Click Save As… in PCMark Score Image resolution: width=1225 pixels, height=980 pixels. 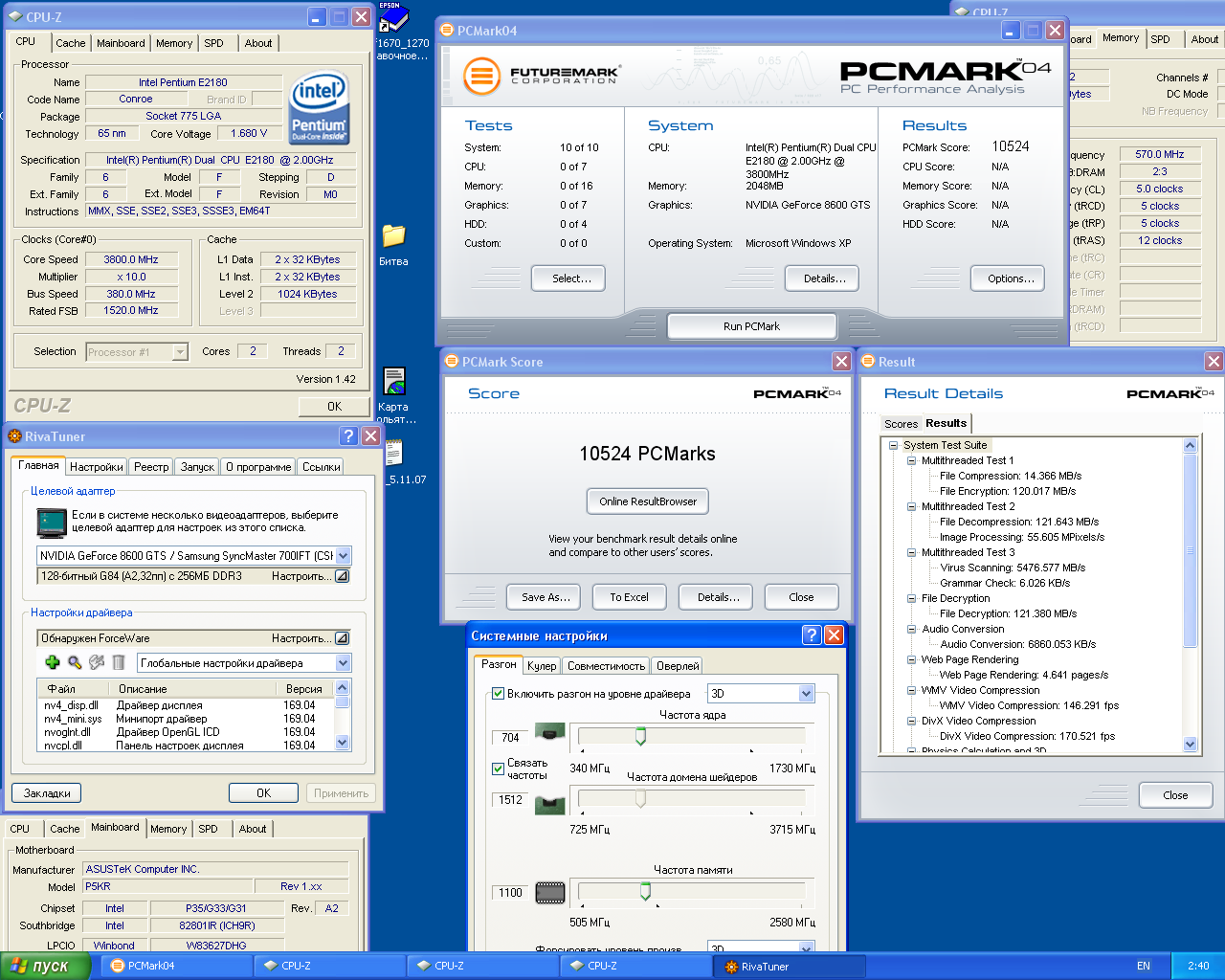click(x=546, y=597)
